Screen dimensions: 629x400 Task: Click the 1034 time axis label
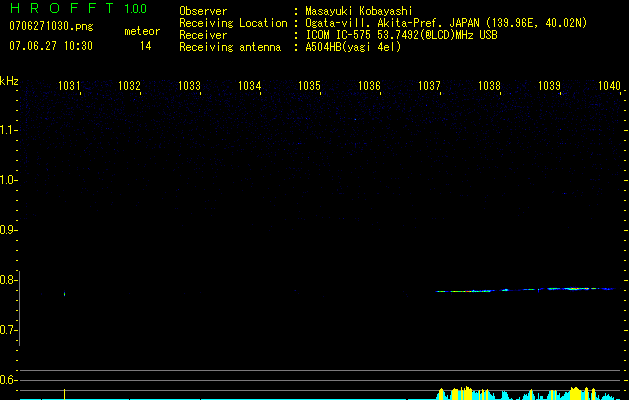point(250,85)
